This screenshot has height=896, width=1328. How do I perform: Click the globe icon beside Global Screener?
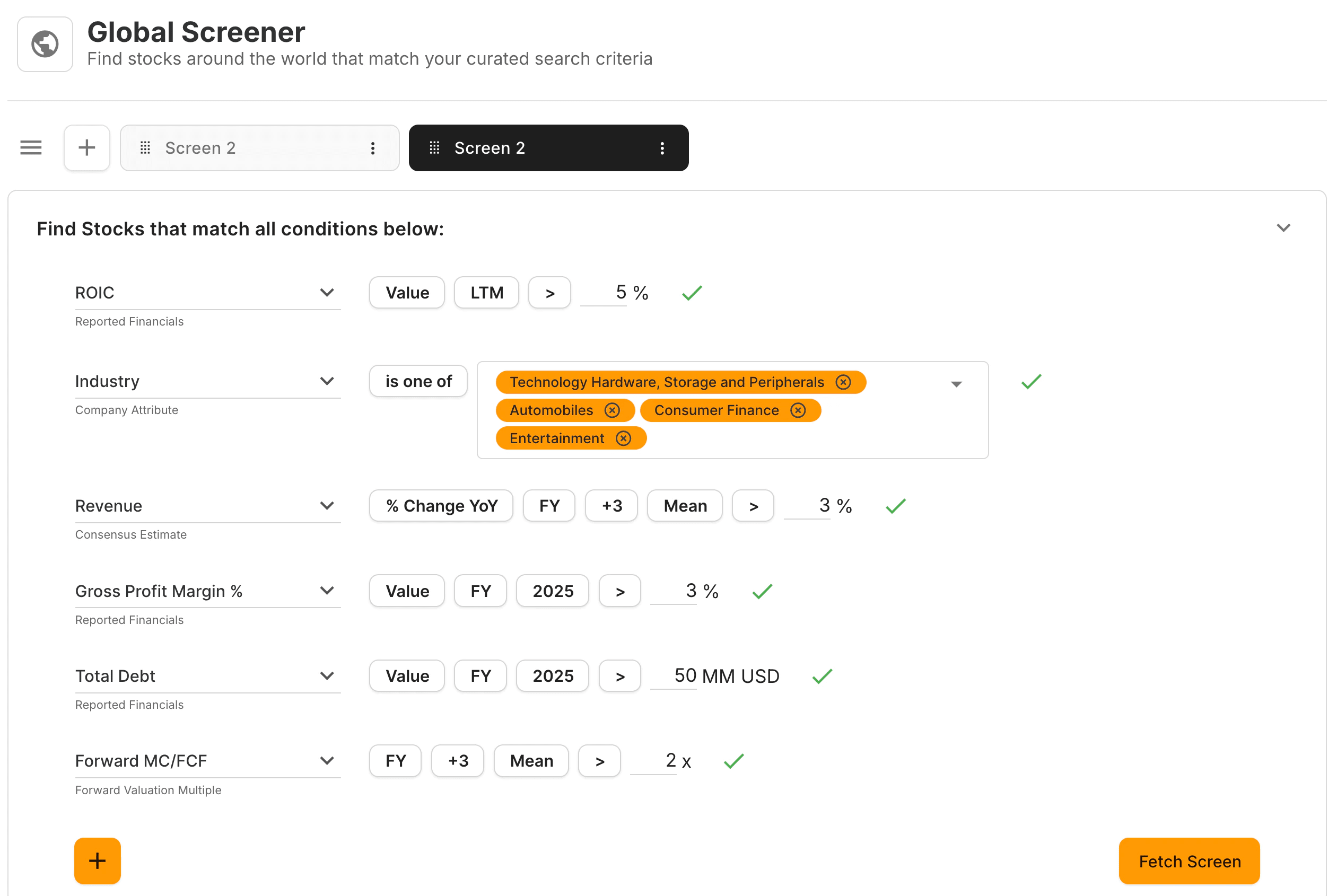click(45, 44)
